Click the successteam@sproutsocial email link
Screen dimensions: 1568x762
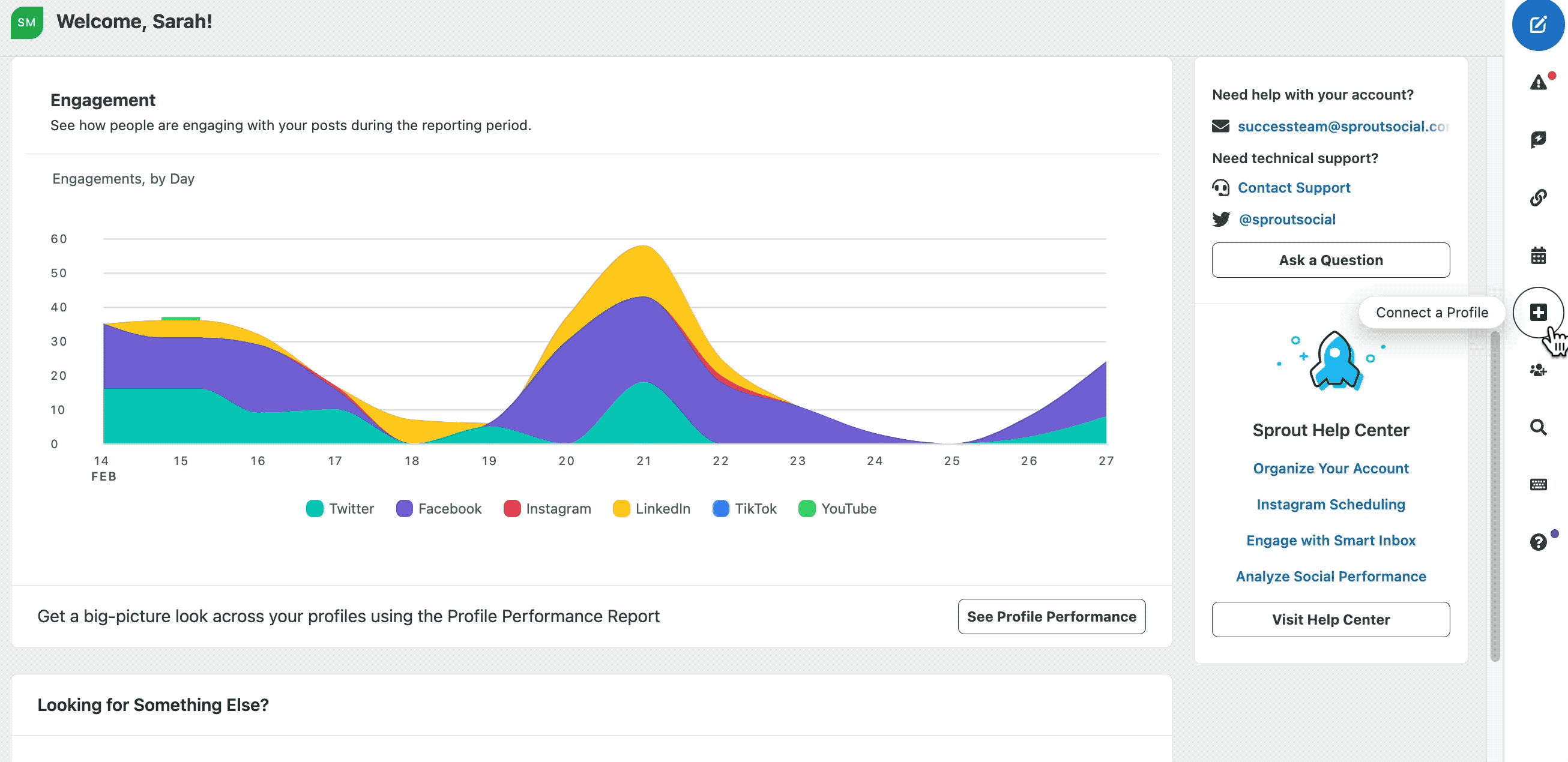1343,126
